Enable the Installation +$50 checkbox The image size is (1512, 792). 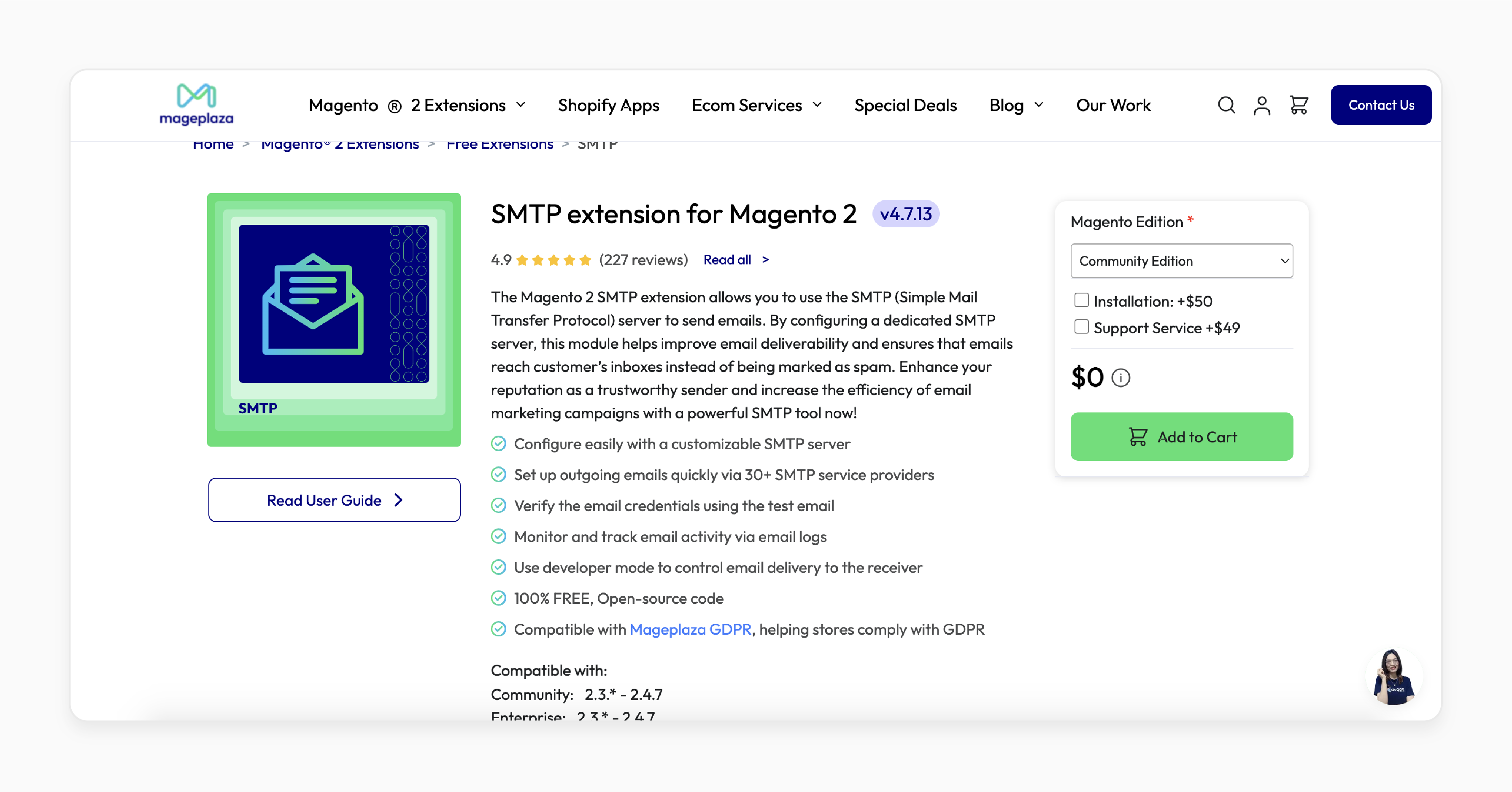(x=1081, y=300)
